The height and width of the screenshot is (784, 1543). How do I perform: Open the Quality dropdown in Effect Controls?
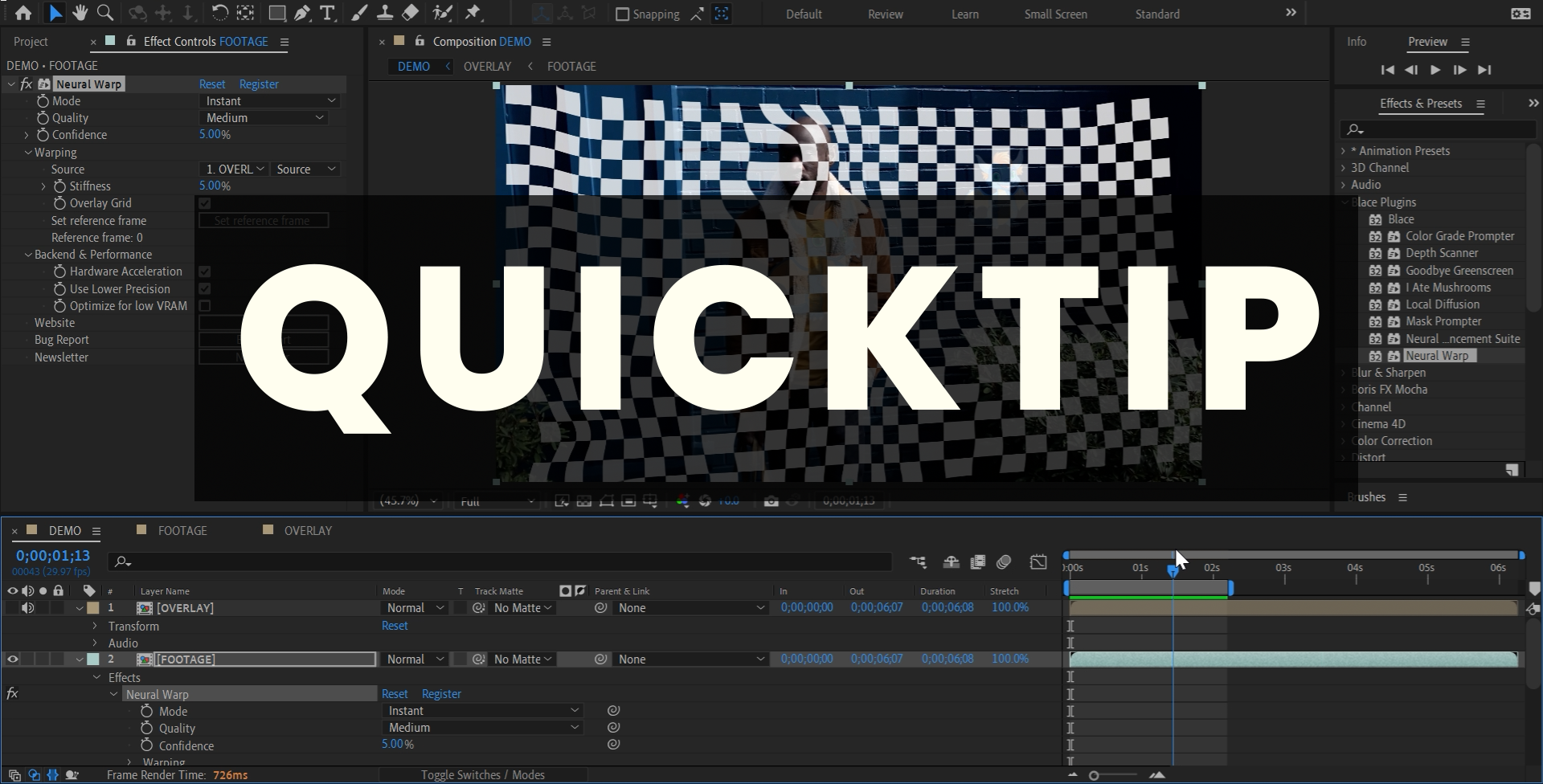[x=265, y=118]
